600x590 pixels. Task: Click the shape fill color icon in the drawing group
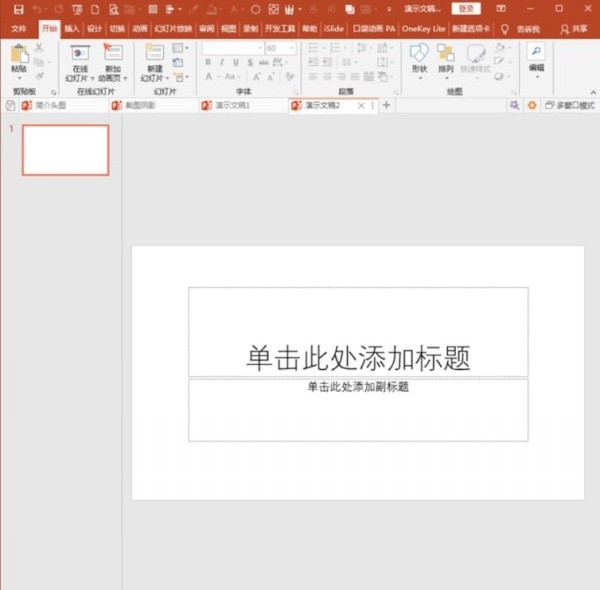coord(500,47)
